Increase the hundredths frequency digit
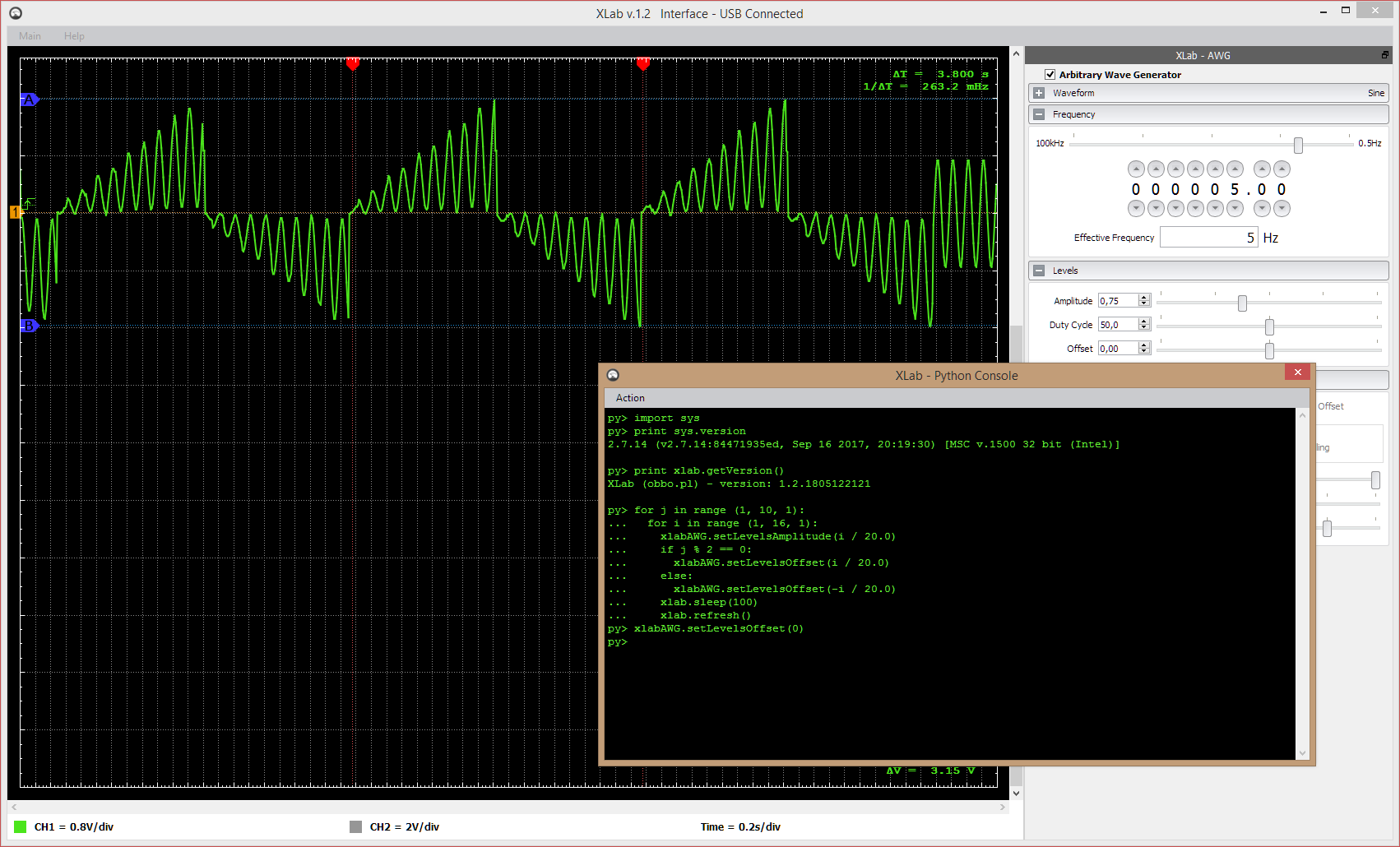The width and height of the screenshot is (1400, 847). coord(1282,169)
